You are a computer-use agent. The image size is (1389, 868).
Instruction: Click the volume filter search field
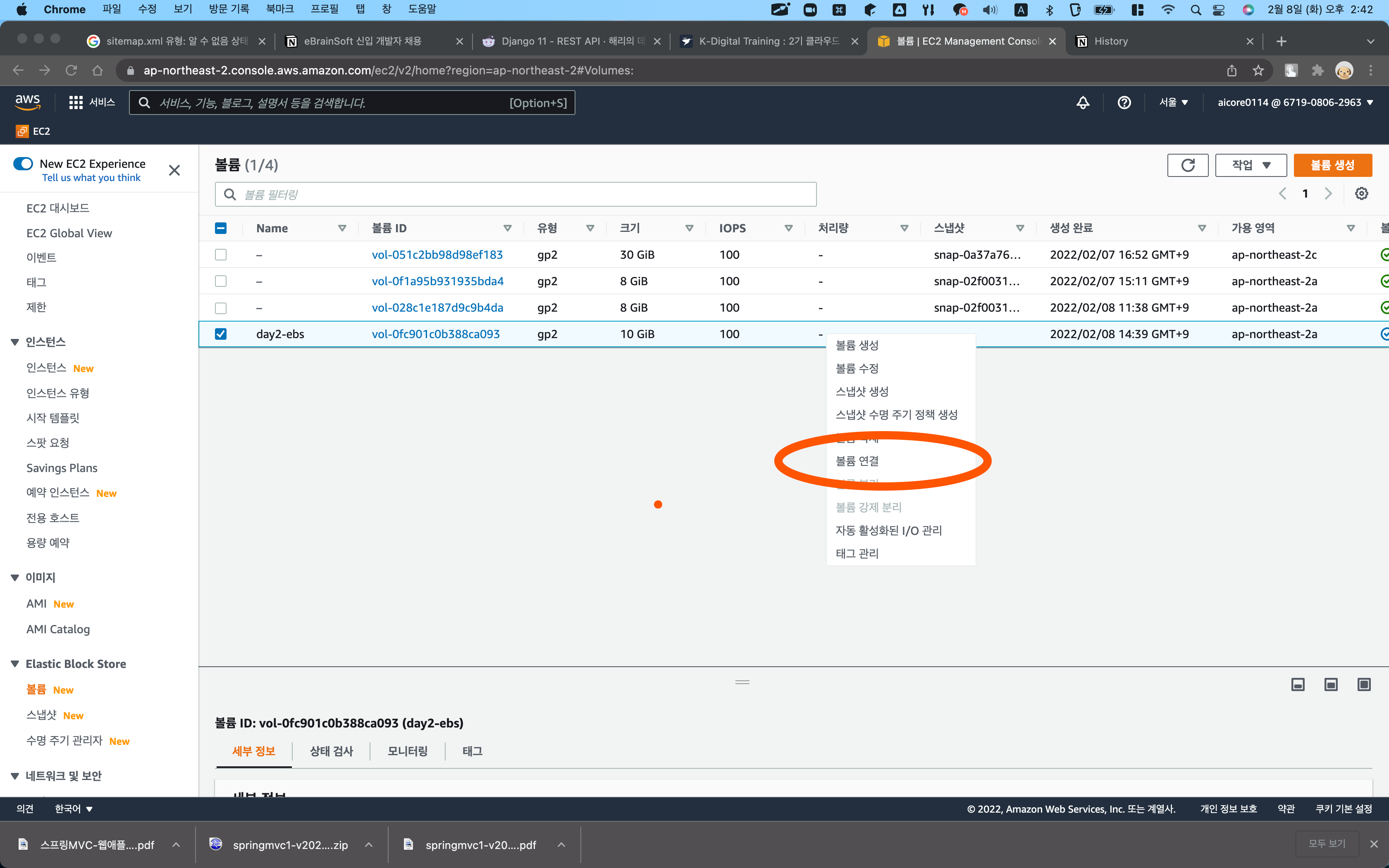515,193
